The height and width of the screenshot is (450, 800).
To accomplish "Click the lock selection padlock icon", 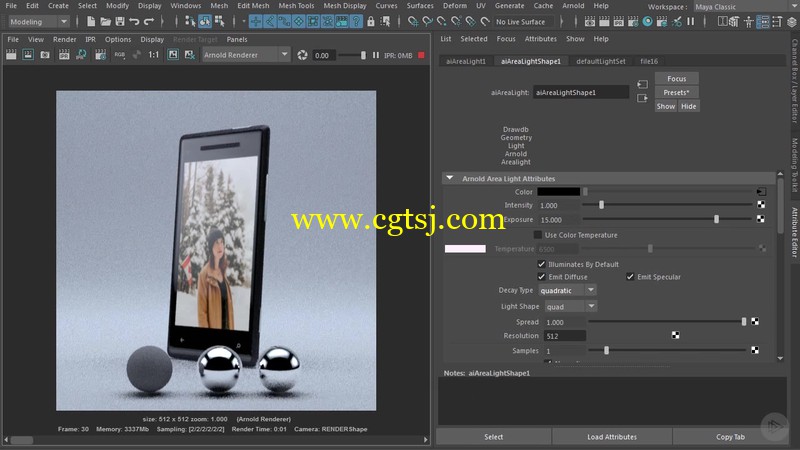I will click(x=371, y=21).
